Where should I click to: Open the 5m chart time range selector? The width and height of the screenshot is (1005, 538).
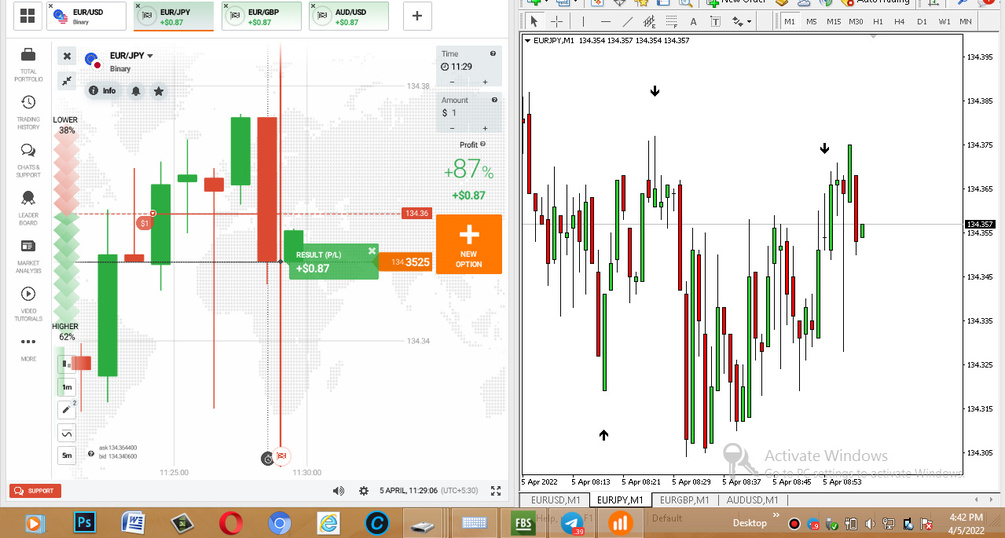(x=67, y=456)
